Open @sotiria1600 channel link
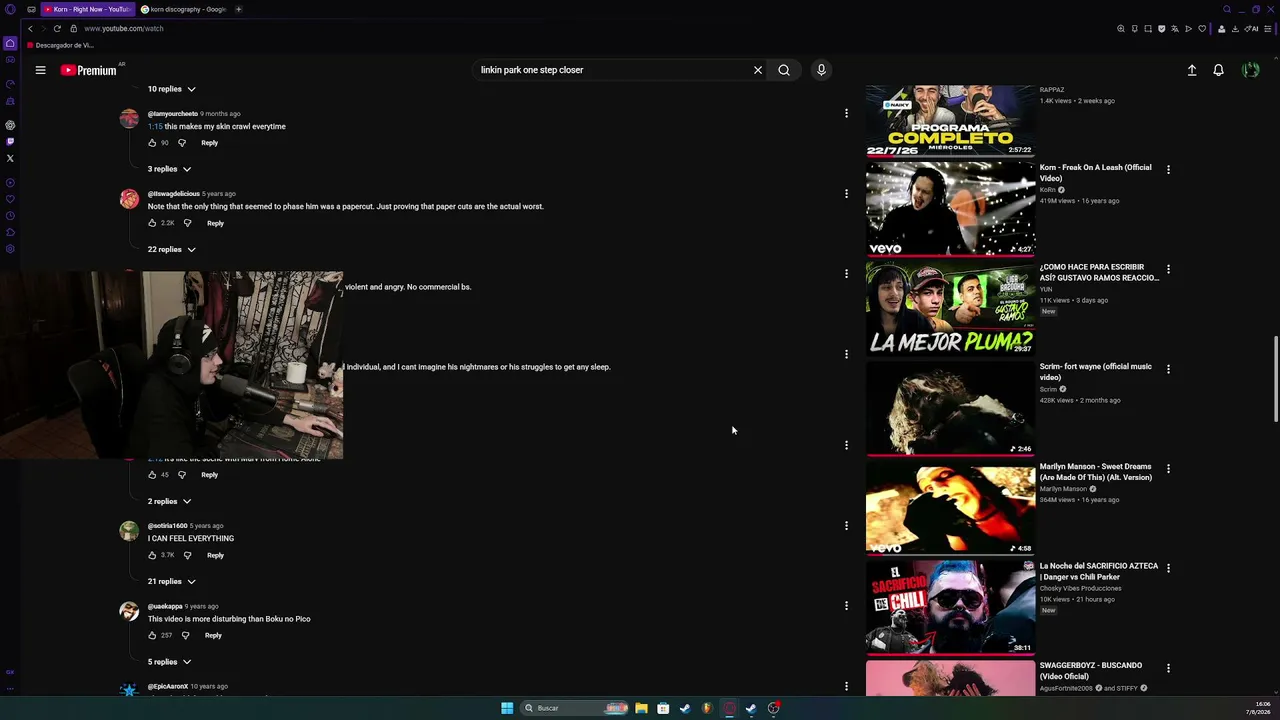 (167, 526)
